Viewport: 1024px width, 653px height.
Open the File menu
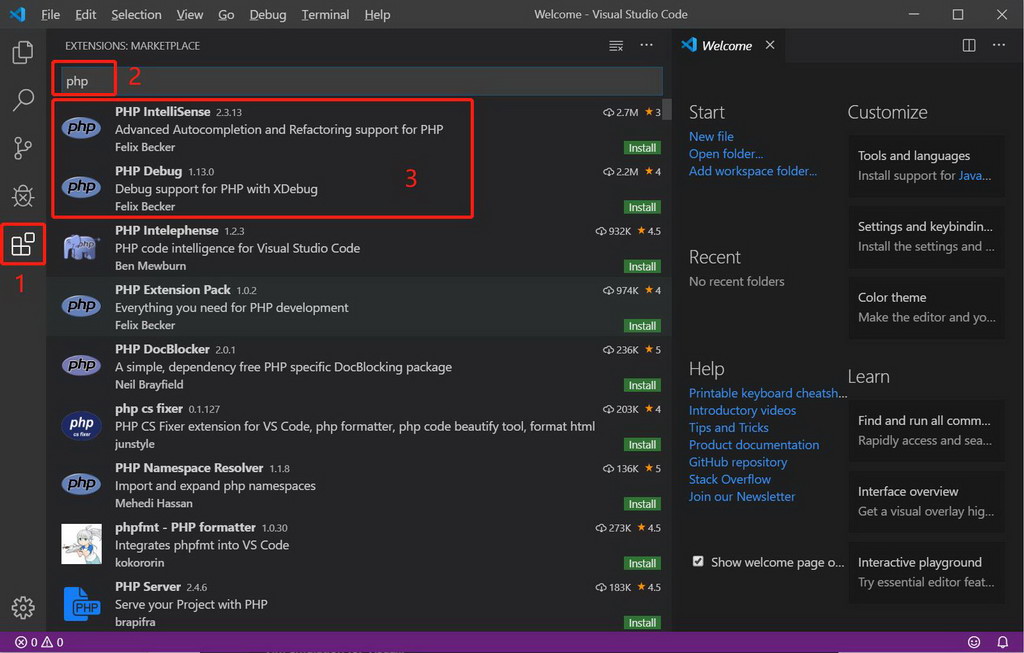pyautogui.click(x=50, y=14)
